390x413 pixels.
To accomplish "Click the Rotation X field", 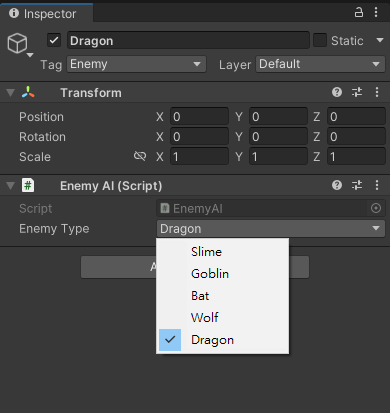I will tap(199, 137).
